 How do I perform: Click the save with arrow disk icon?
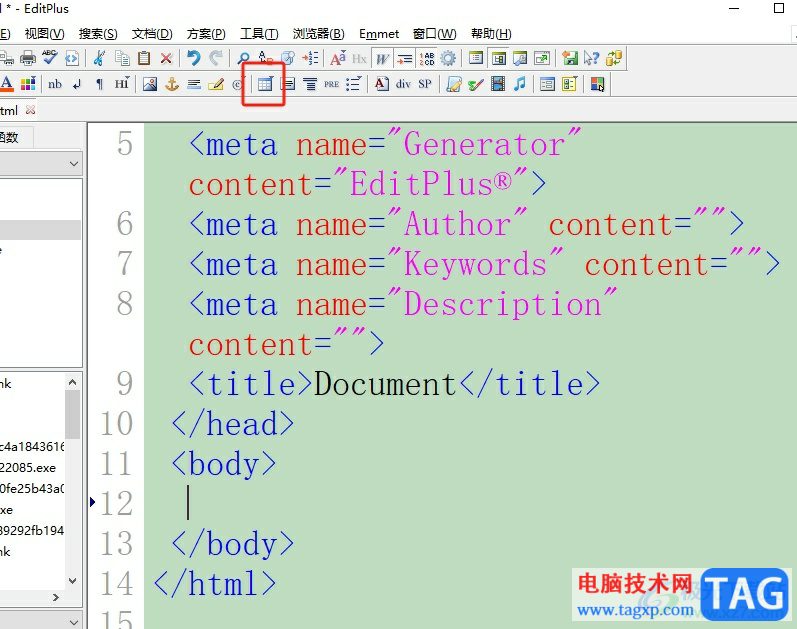point(570,58)
